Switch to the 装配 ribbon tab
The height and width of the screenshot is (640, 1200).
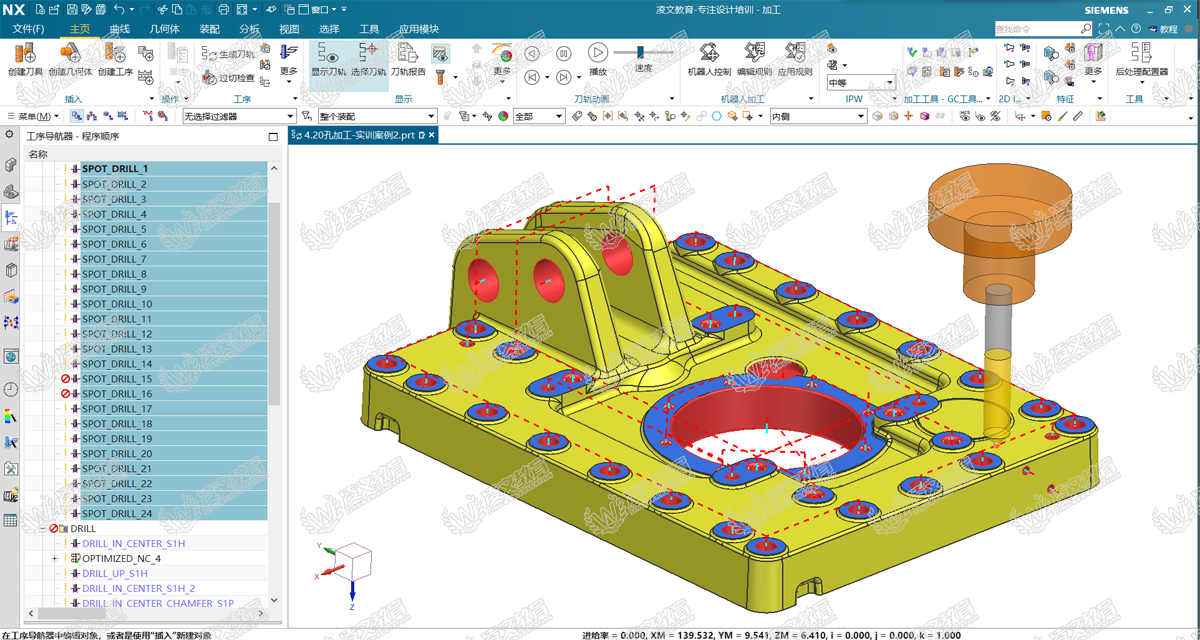pyautogui.click(x=209, y=29)
